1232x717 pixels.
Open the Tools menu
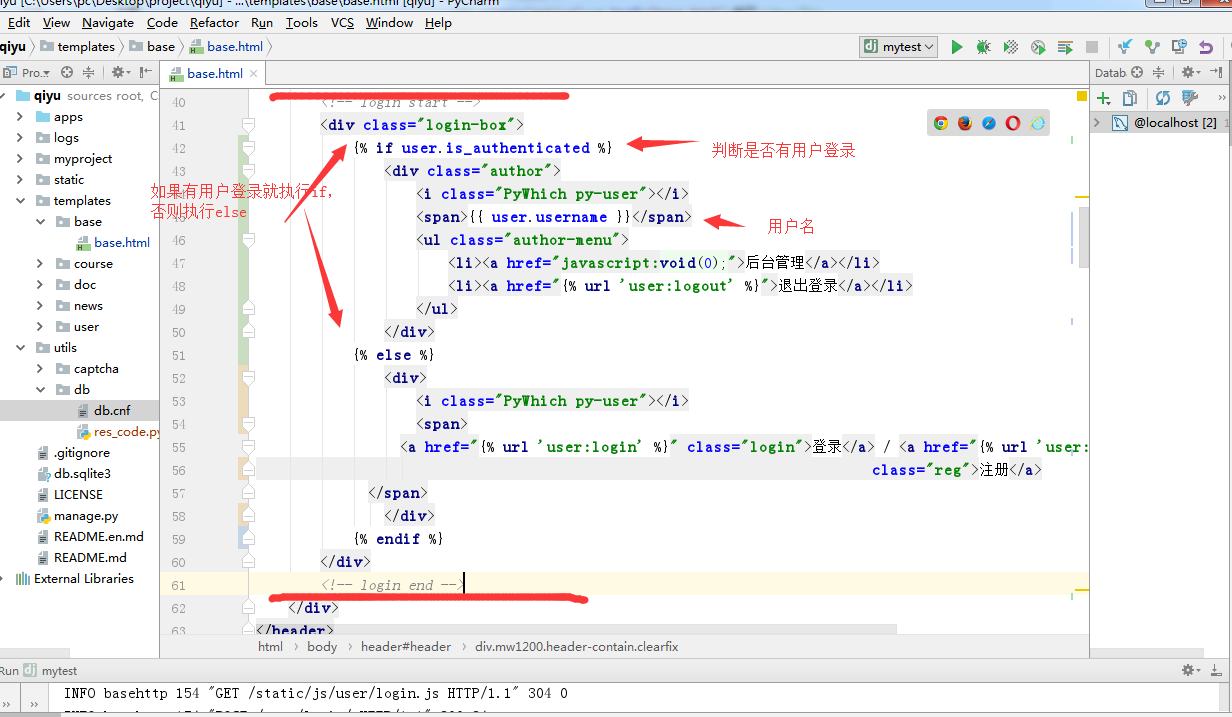pos(302,22)
